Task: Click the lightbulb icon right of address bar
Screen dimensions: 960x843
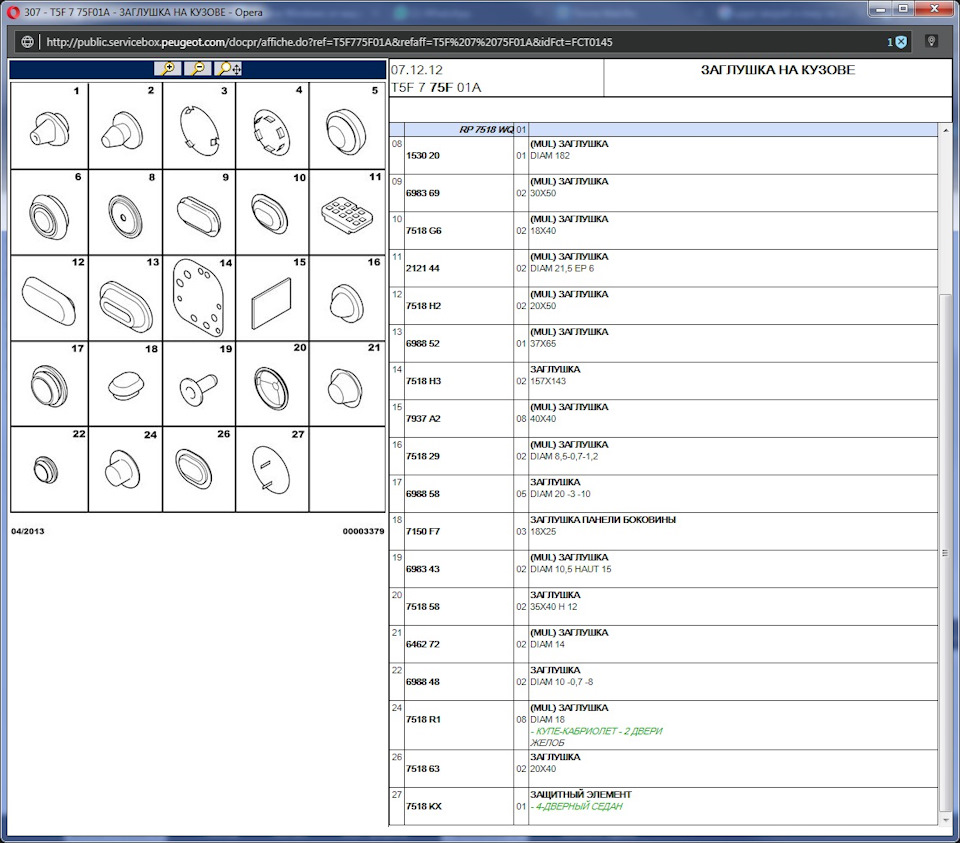Action: [x=932, y=42]
